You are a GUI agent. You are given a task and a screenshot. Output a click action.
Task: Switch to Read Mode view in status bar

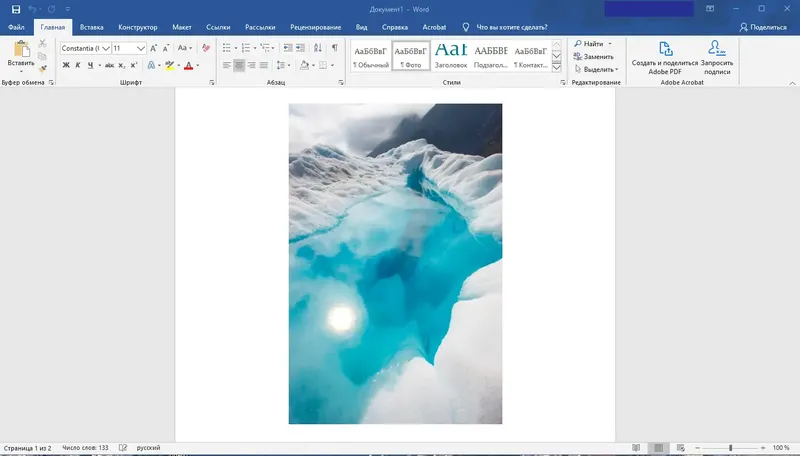[x=636, y=448]
